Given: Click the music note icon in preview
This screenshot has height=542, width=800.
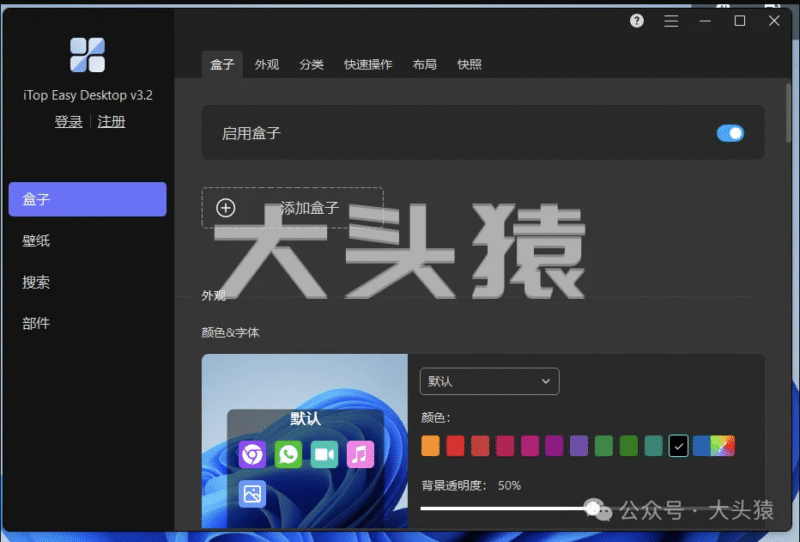Looking at the screenshot, I should [360, 454].
